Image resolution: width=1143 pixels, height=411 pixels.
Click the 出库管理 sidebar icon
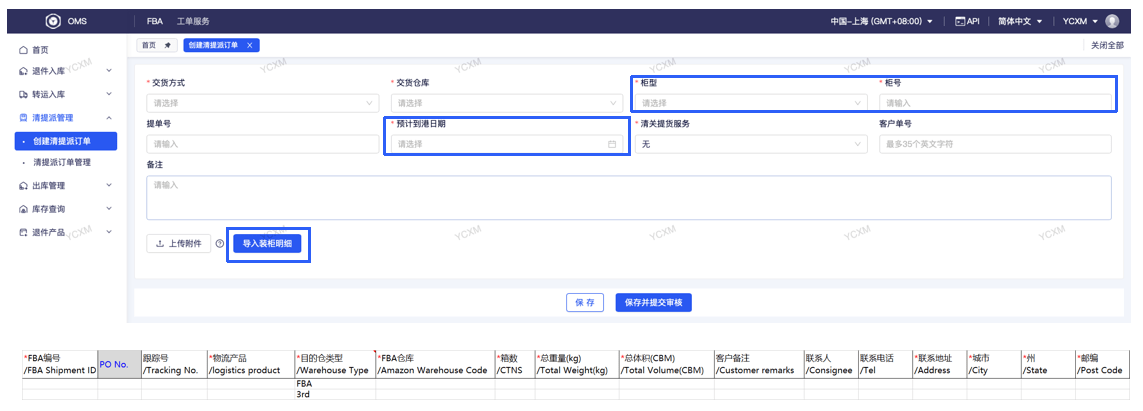23,186
